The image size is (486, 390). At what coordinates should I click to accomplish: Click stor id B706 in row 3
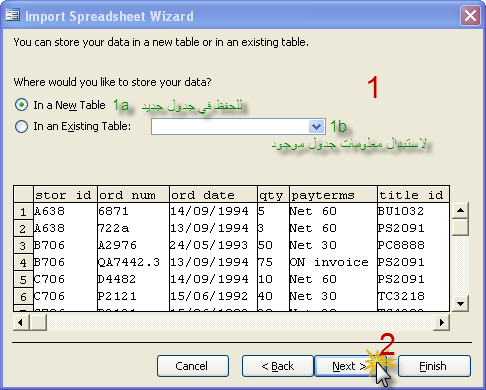coord(65,245)
